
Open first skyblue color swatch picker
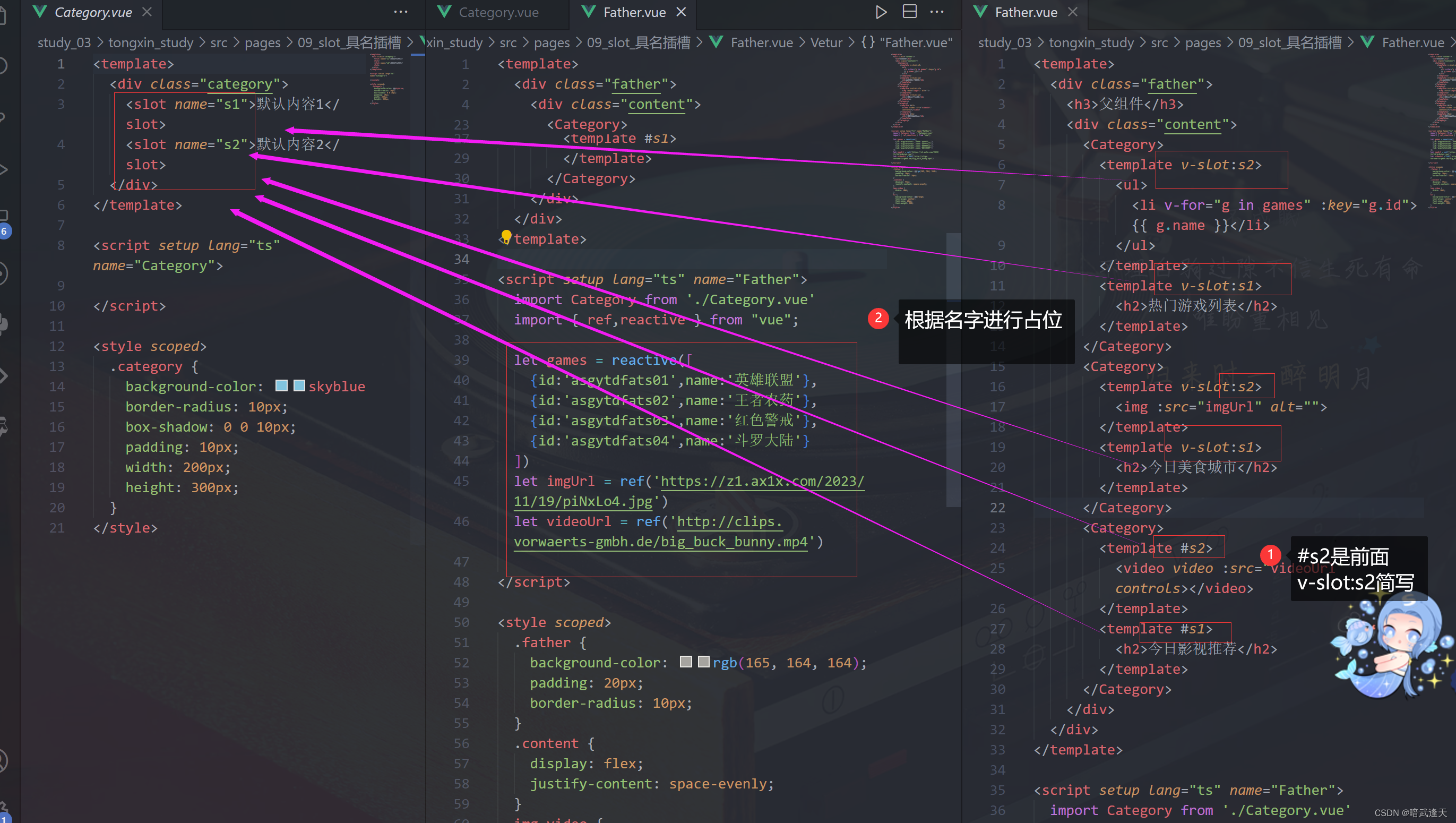point(281,385)
